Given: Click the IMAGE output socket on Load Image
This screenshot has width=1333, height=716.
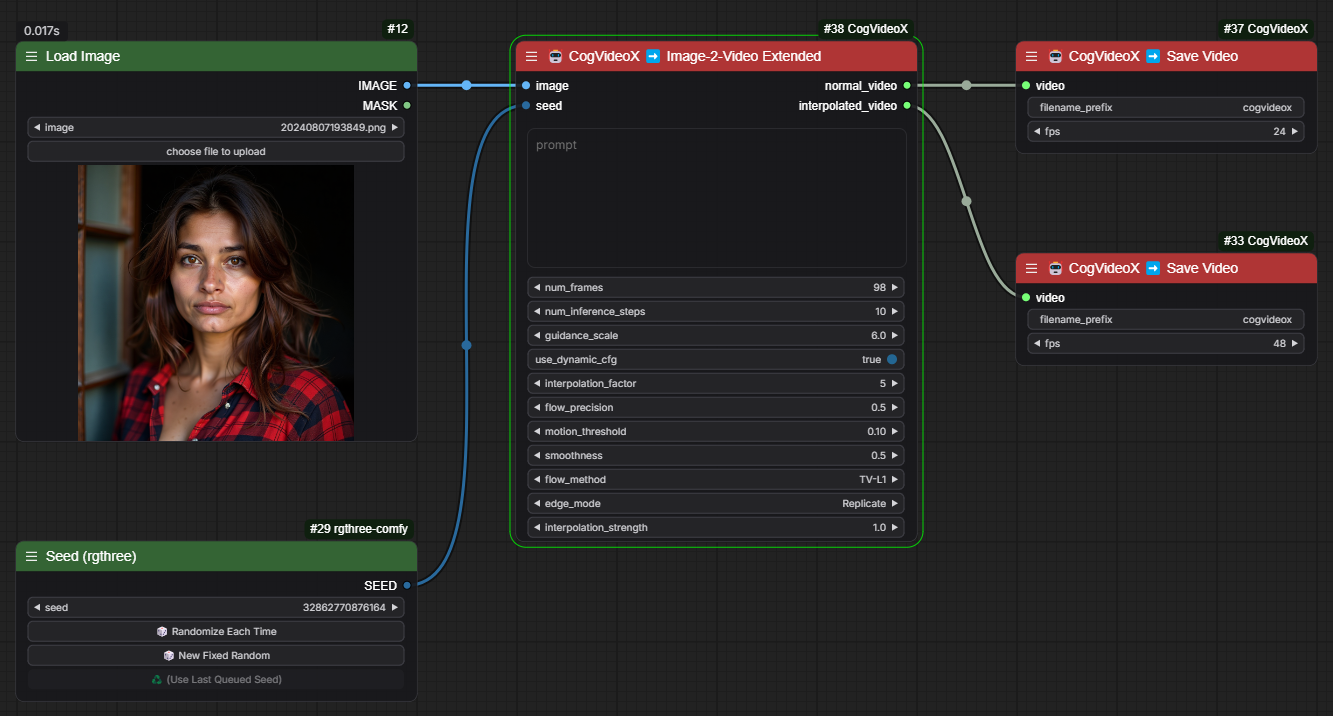Looking at the screenshot, I should click(407, 86).
